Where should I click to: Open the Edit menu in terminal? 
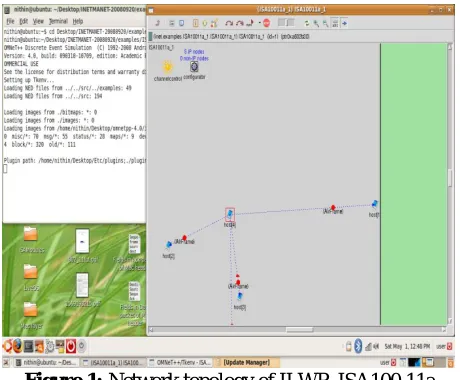click(24, 21)
